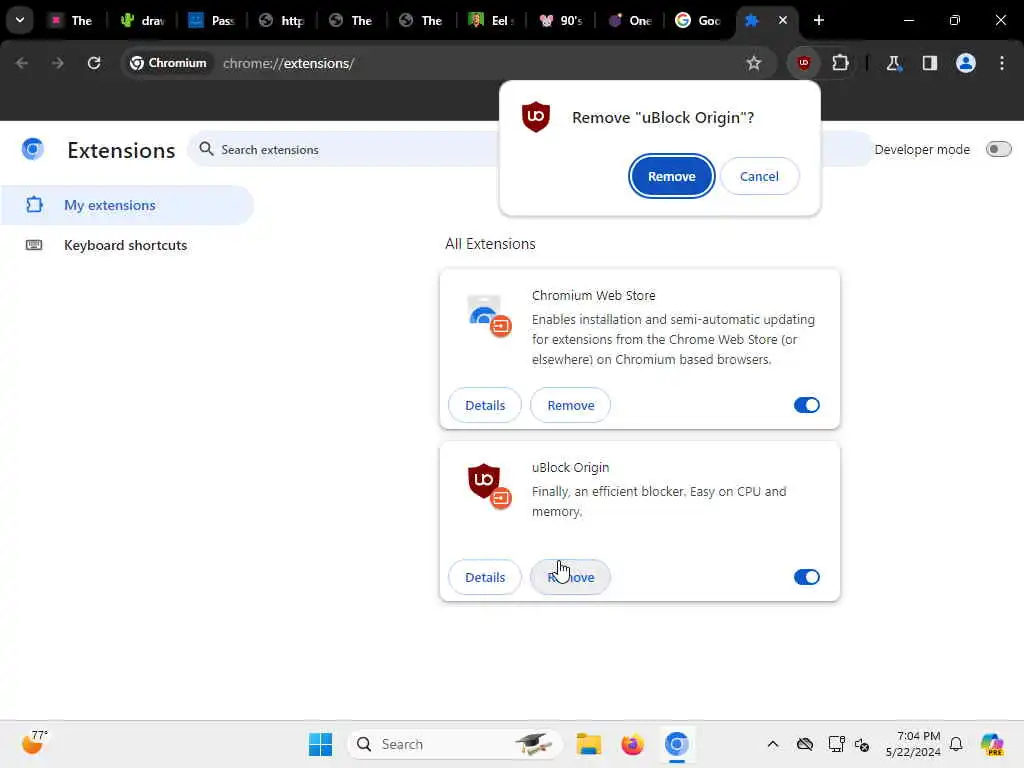Open the Windows Start menu
This screenshot has height=768, width=1024.
pyautogui.click(x=320, y=744)
